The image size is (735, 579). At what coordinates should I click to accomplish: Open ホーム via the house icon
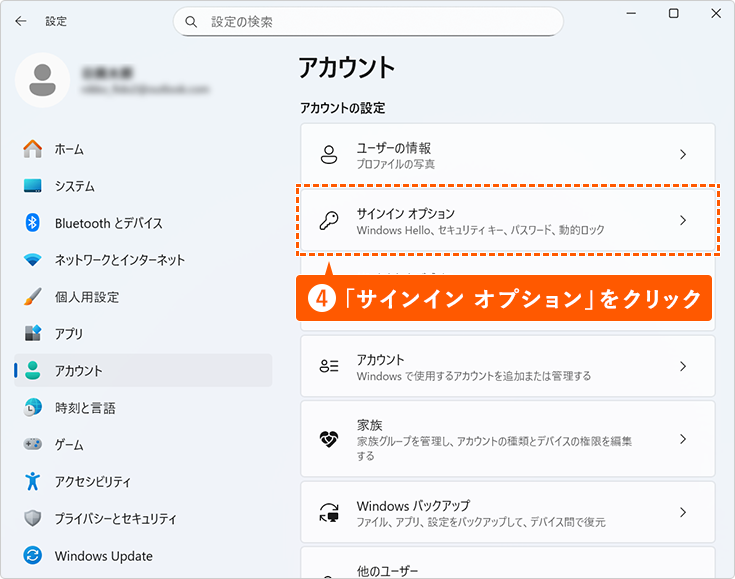tap(33, 149)
